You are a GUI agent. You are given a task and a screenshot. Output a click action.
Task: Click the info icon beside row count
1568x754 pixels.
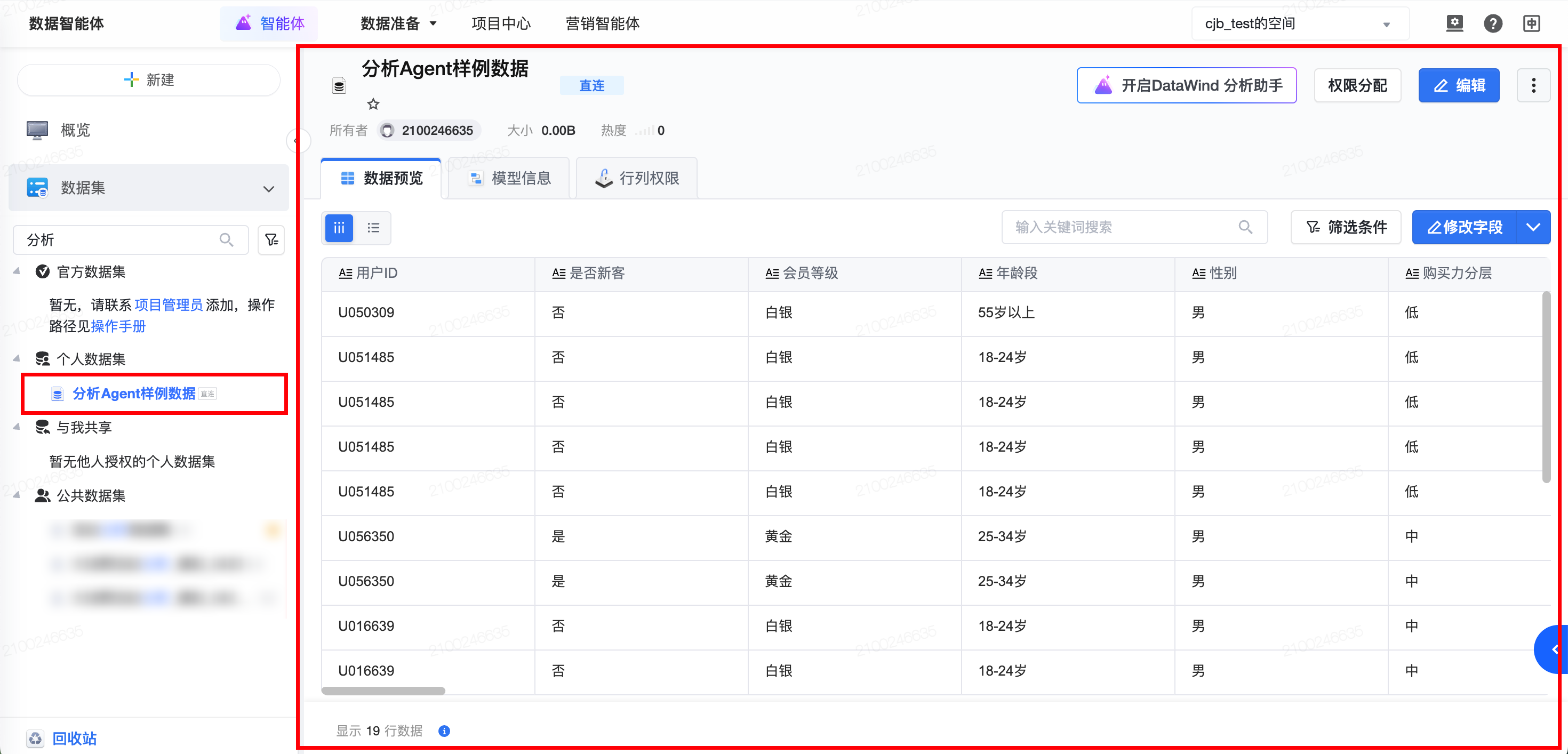pos(444,731)
